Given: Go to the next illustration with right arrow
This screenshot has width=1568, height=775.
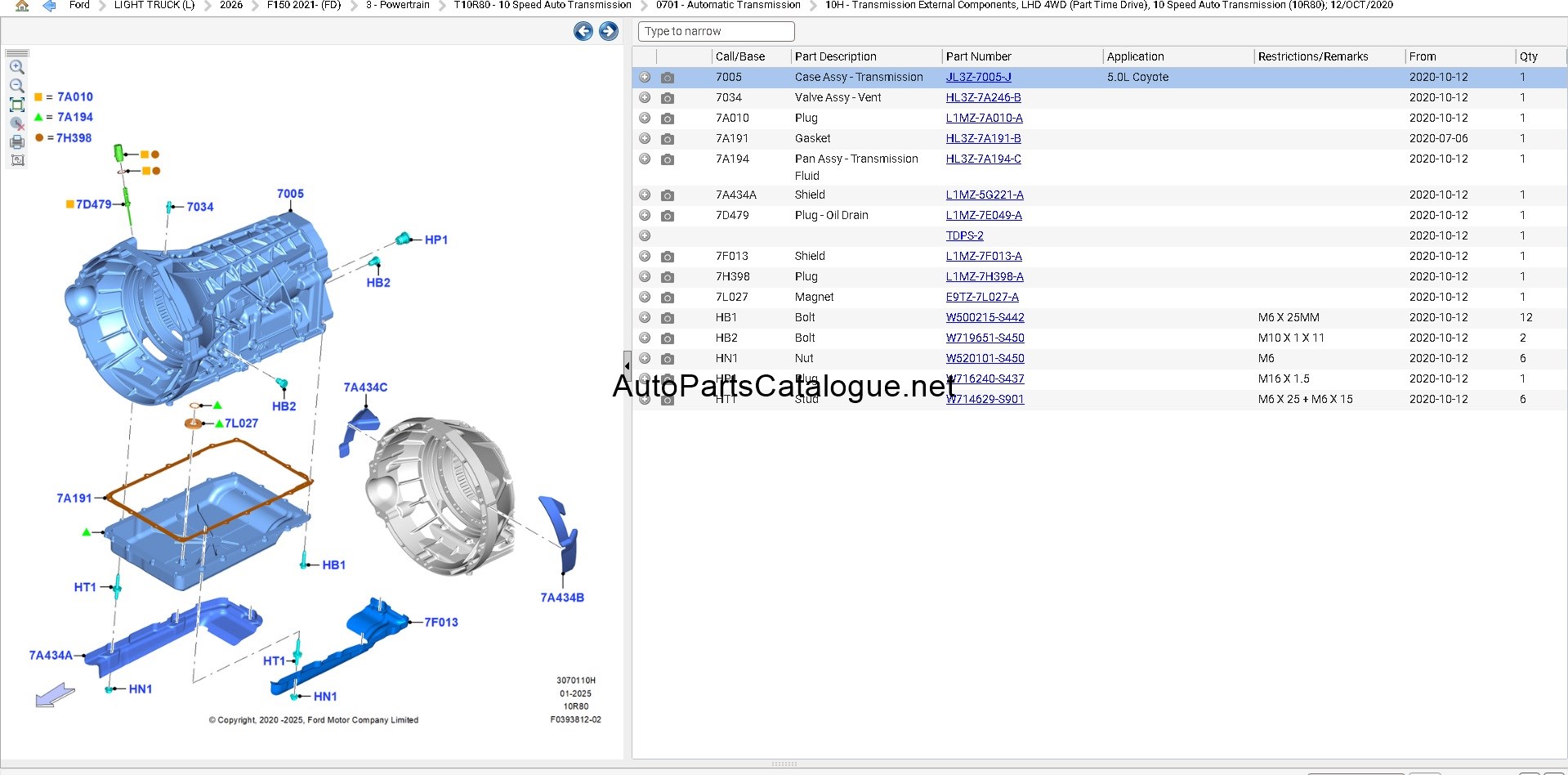Looking at the screenshot, I should pyautogui.click(x=609, y=31).
